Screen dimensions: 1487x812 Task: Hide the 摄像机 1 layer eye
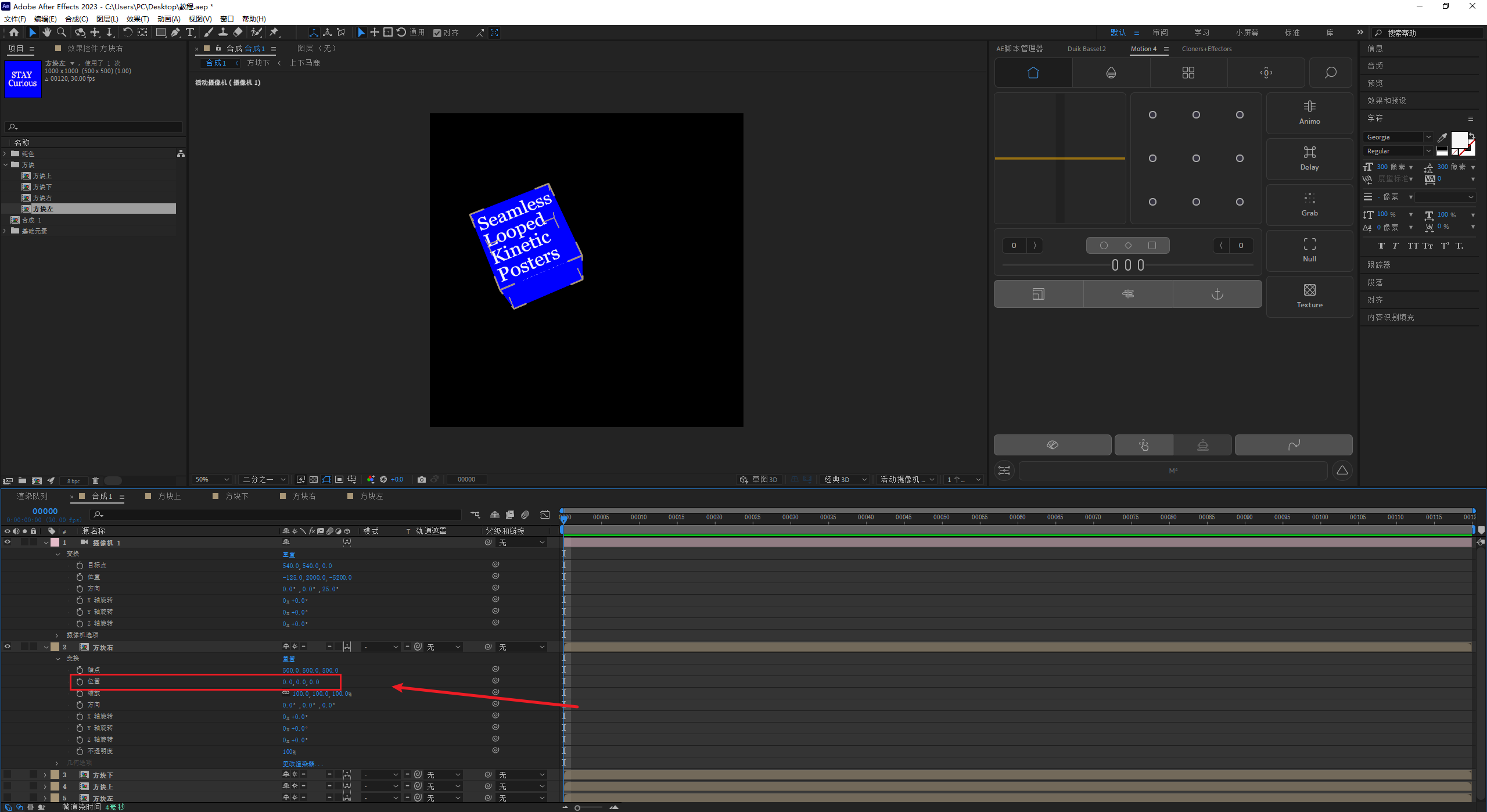(8, 542)
